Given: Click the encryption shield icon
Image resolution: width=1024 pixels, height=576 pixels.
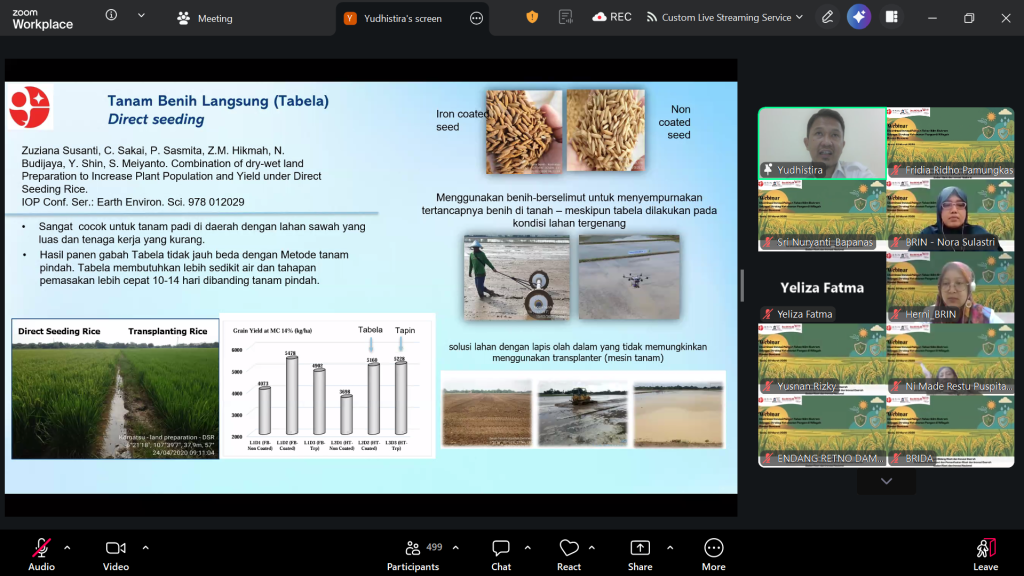Looking at the screenshot, I should coord(532,18).
